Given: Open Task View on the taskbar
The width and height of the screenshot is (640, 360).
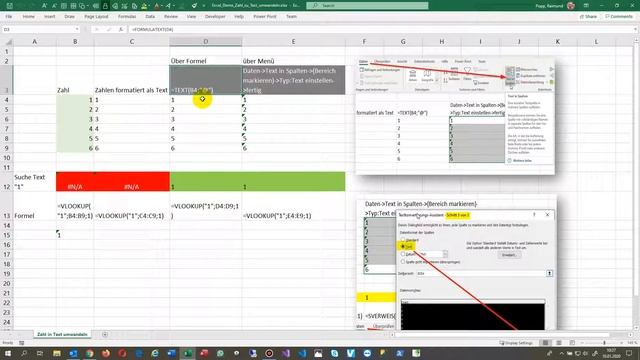Looking at the screenshot, I should (40, 353).
